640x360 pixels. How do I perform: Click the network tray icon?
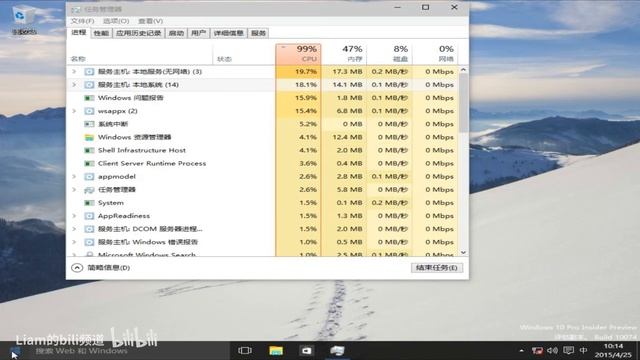coord(537,350)
